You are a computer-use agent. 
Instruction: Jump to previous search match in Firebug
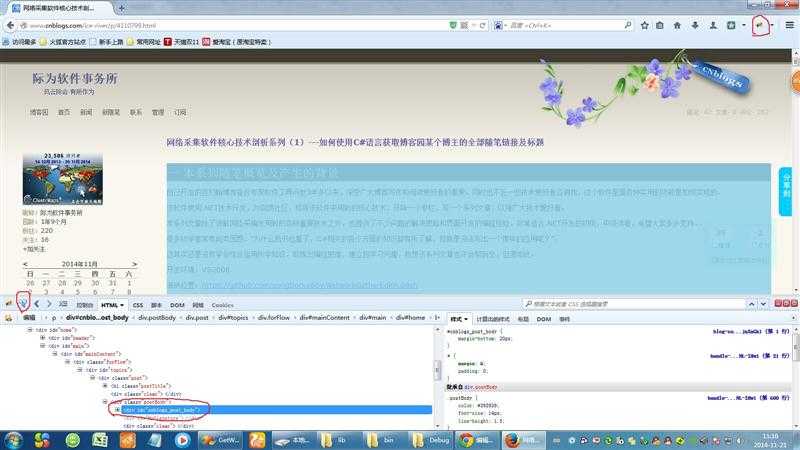751,304
